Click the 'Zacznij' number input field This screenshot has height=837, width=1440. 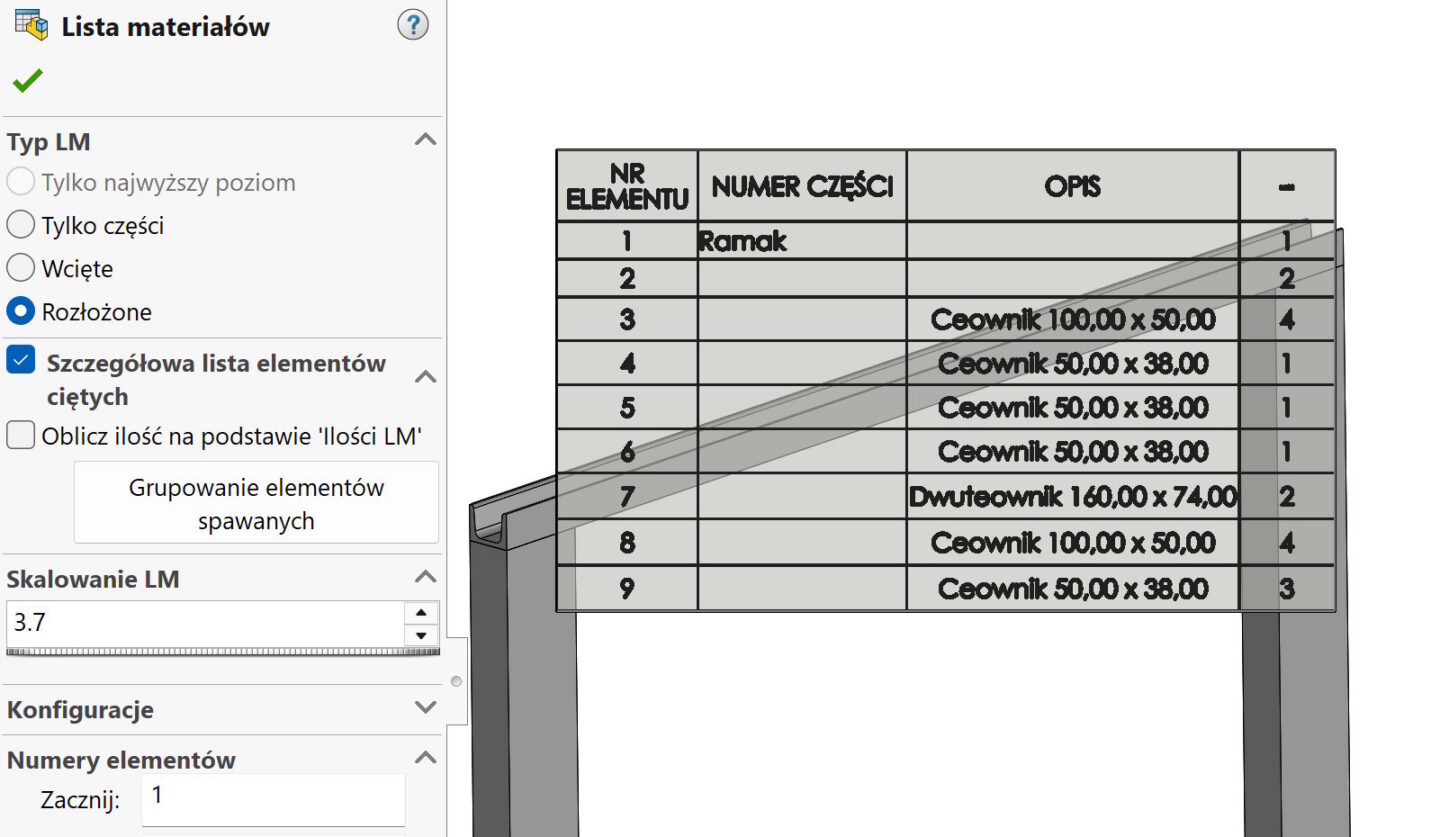pos(272,799)
